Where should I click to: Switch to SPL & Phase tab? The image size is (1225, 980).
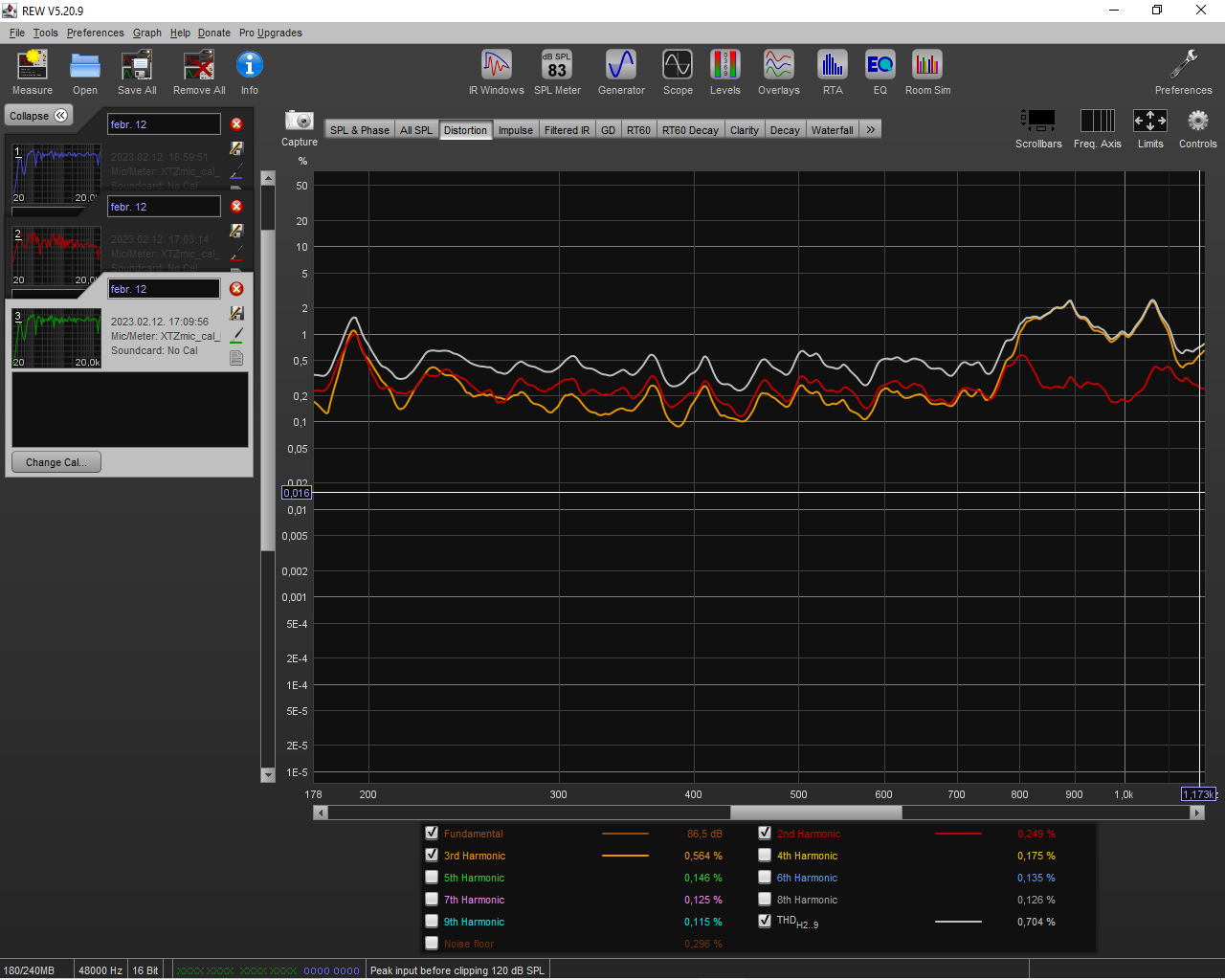(x=360, y=130)
